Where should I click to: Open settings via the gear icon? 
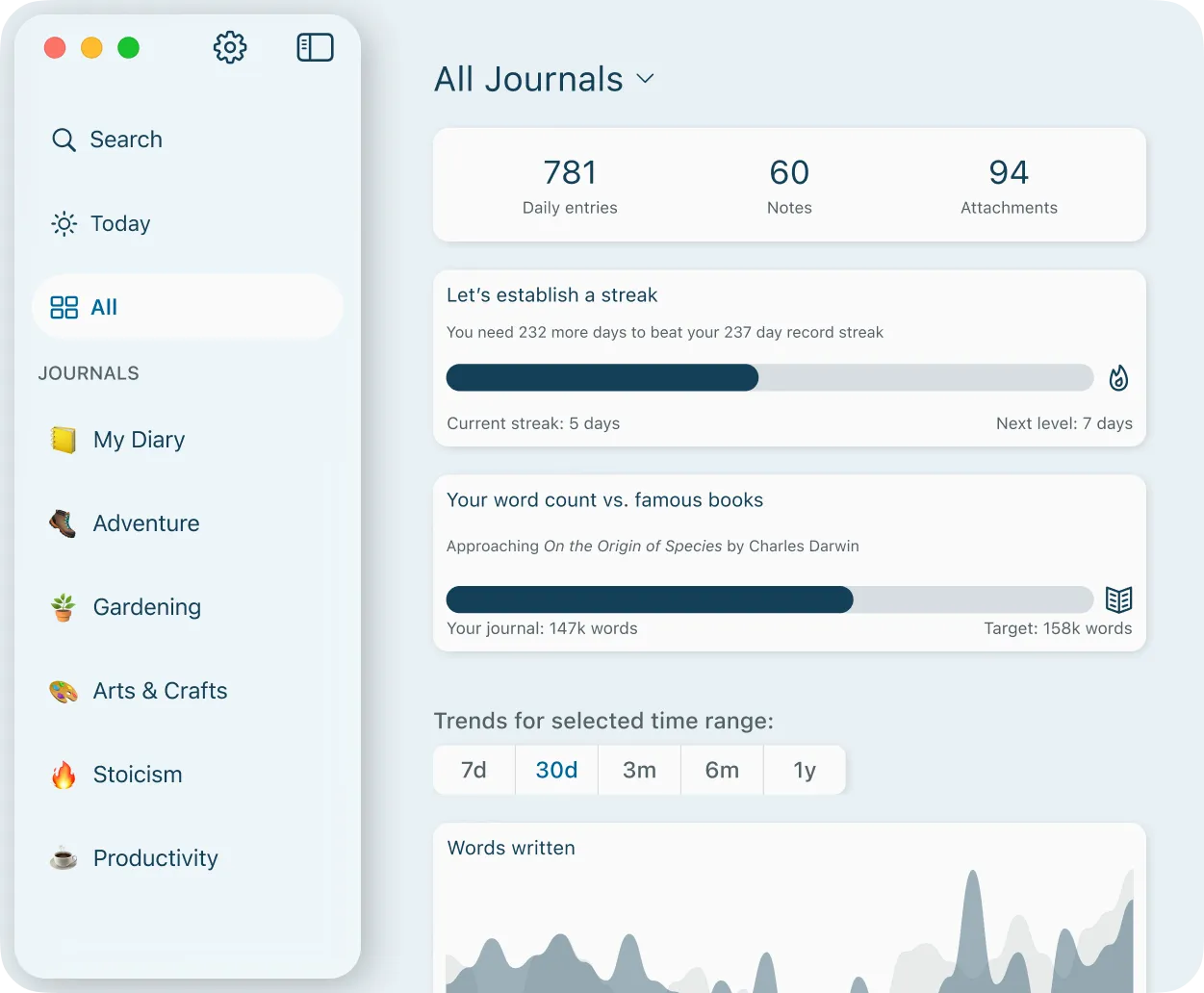click(230, 47)
